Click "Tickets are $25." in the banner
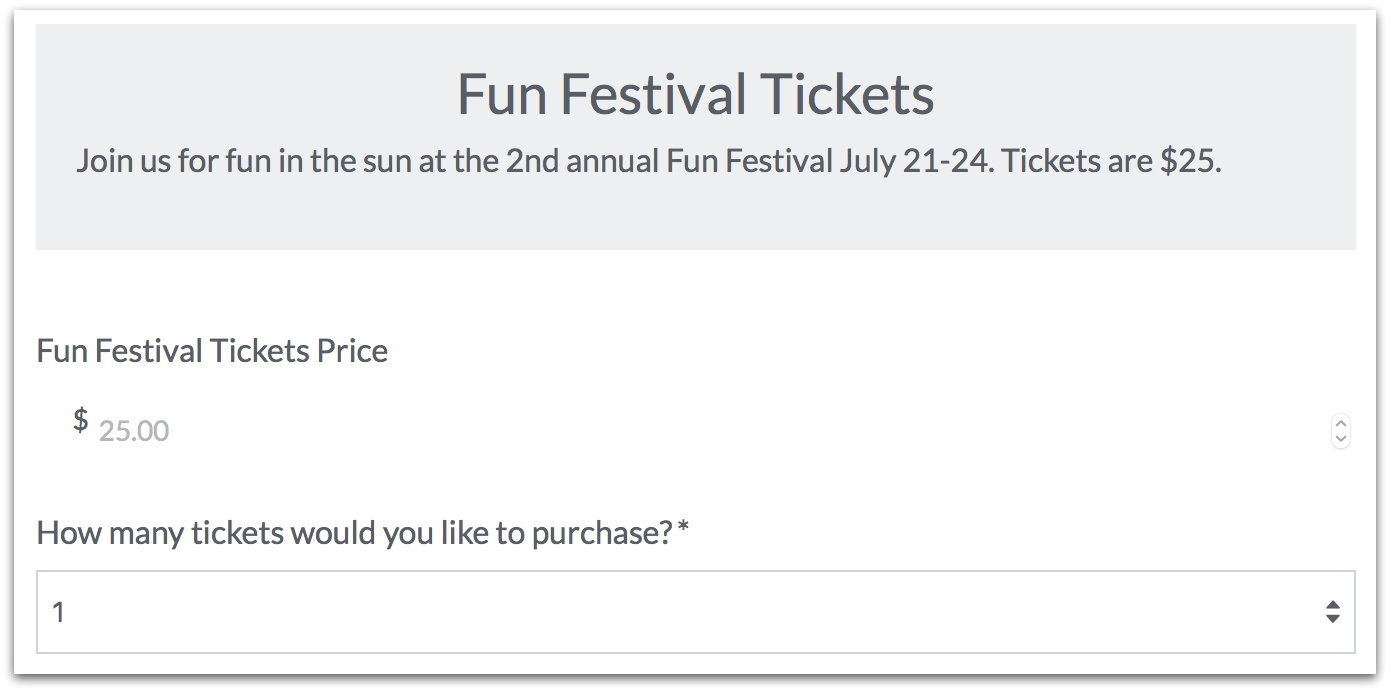1390x692 pixels. [1111, 161]
